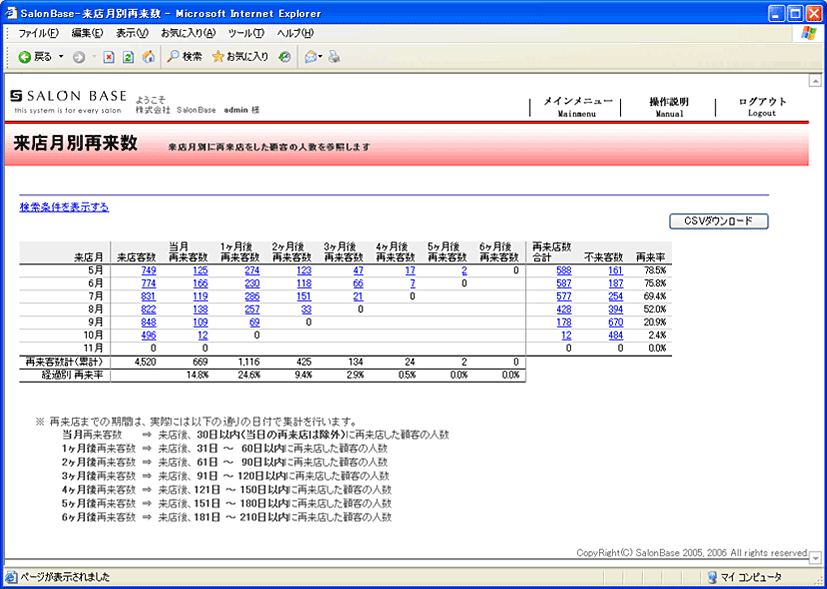Click the 230 link in 6月 row
827x589 pixels.
coord(252,284)
